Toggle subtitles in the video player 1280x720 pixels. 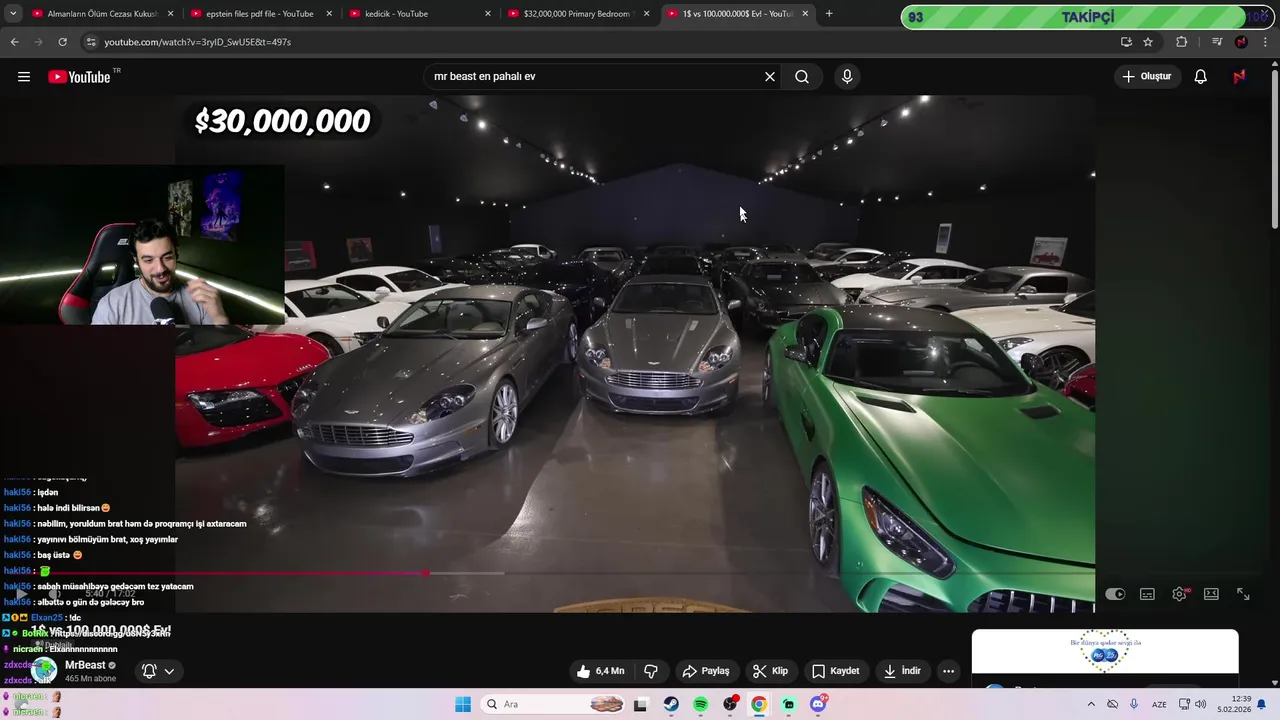tap(1148, 594)
